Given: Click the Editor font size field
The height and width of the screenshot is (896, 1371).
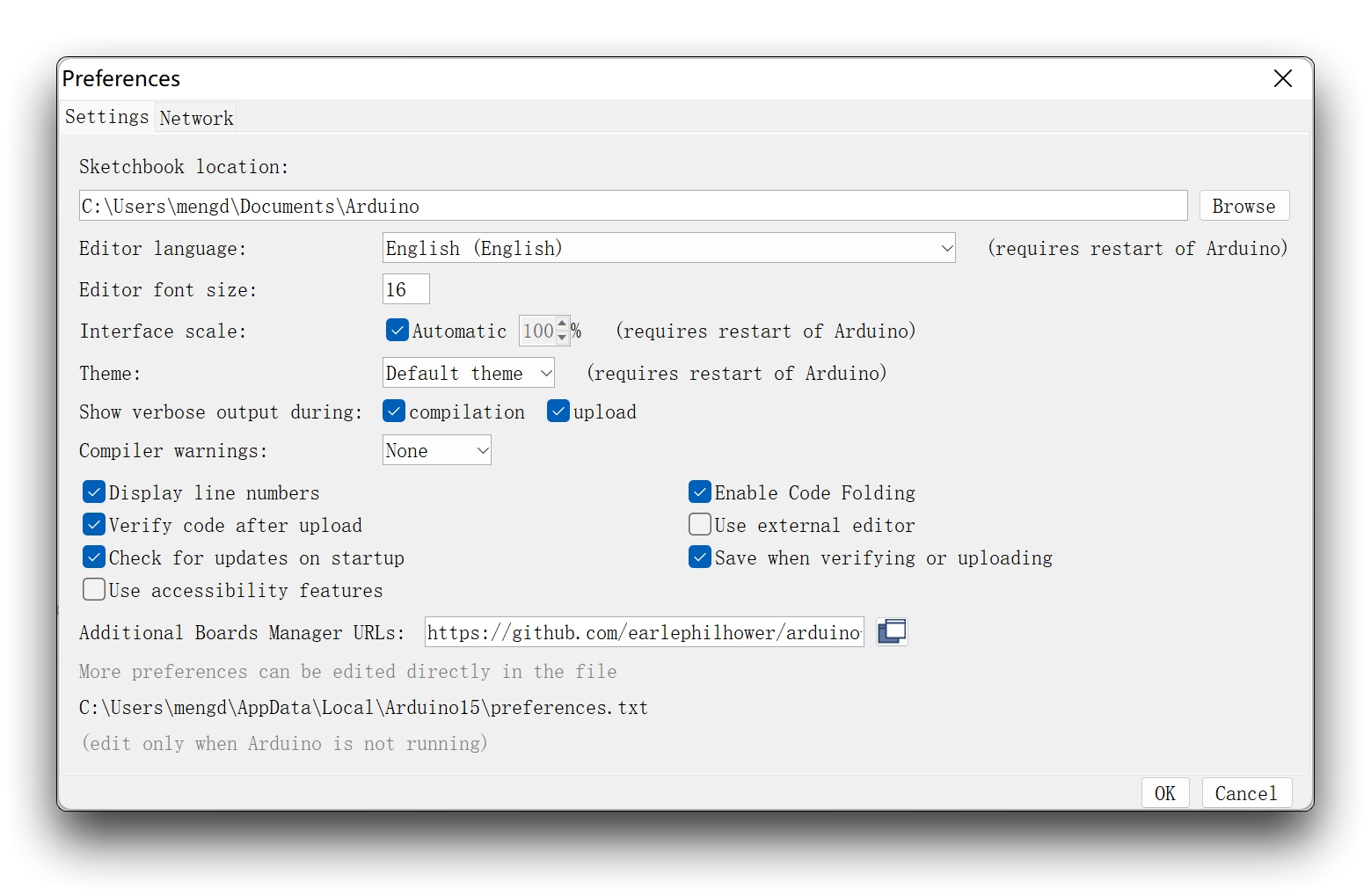Looking at the screenshot, I should pyautogui.click(x=406, y=289).
